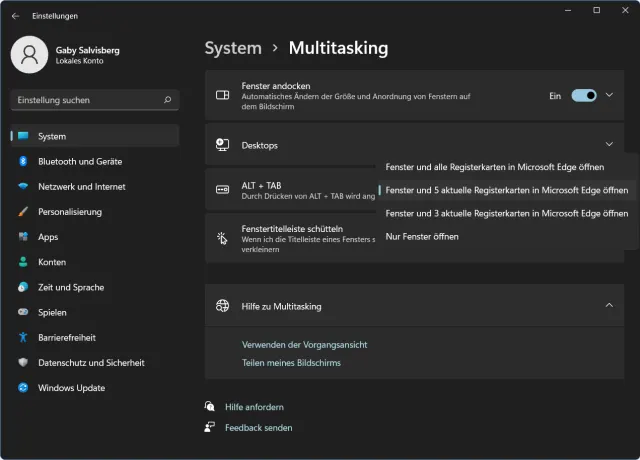Viewport: 640px width, 460px height.
Task: Turn off the Fenster andocken toggle
Action: [583, 95]
